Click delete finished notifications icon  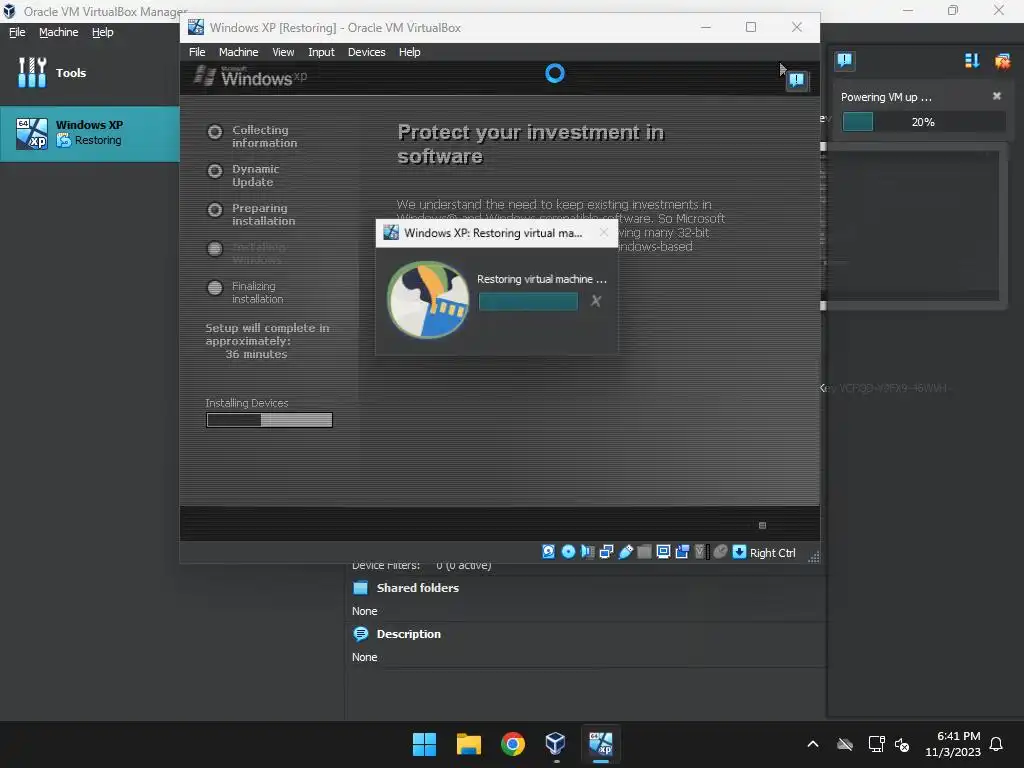(1002, 61)
